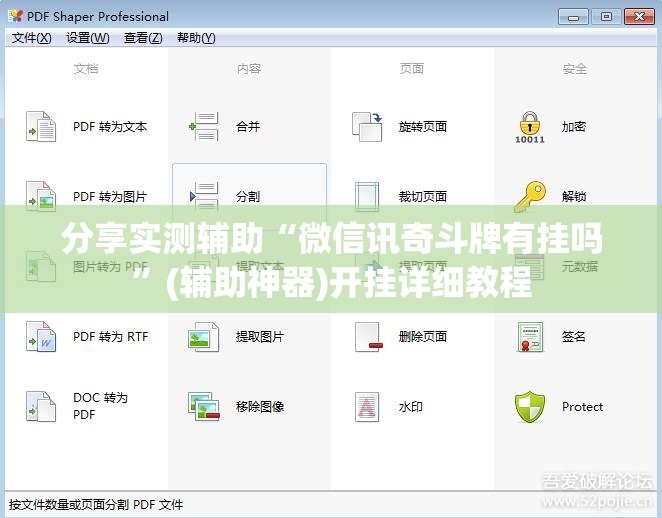The width and height of the screenshot is (662, 518).
Task: Choose the 分割 split tool
Action: pos(249,195)
